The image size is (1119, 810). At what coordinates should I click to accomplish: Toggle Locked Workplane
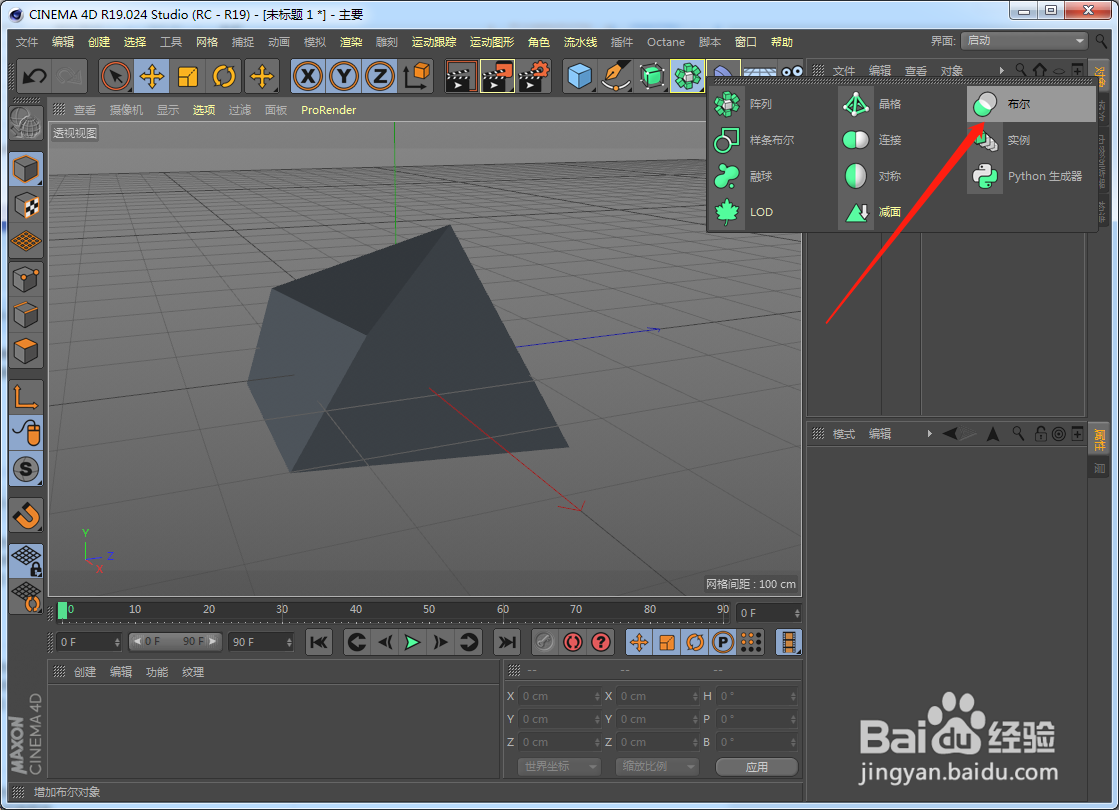click(26, 561)
